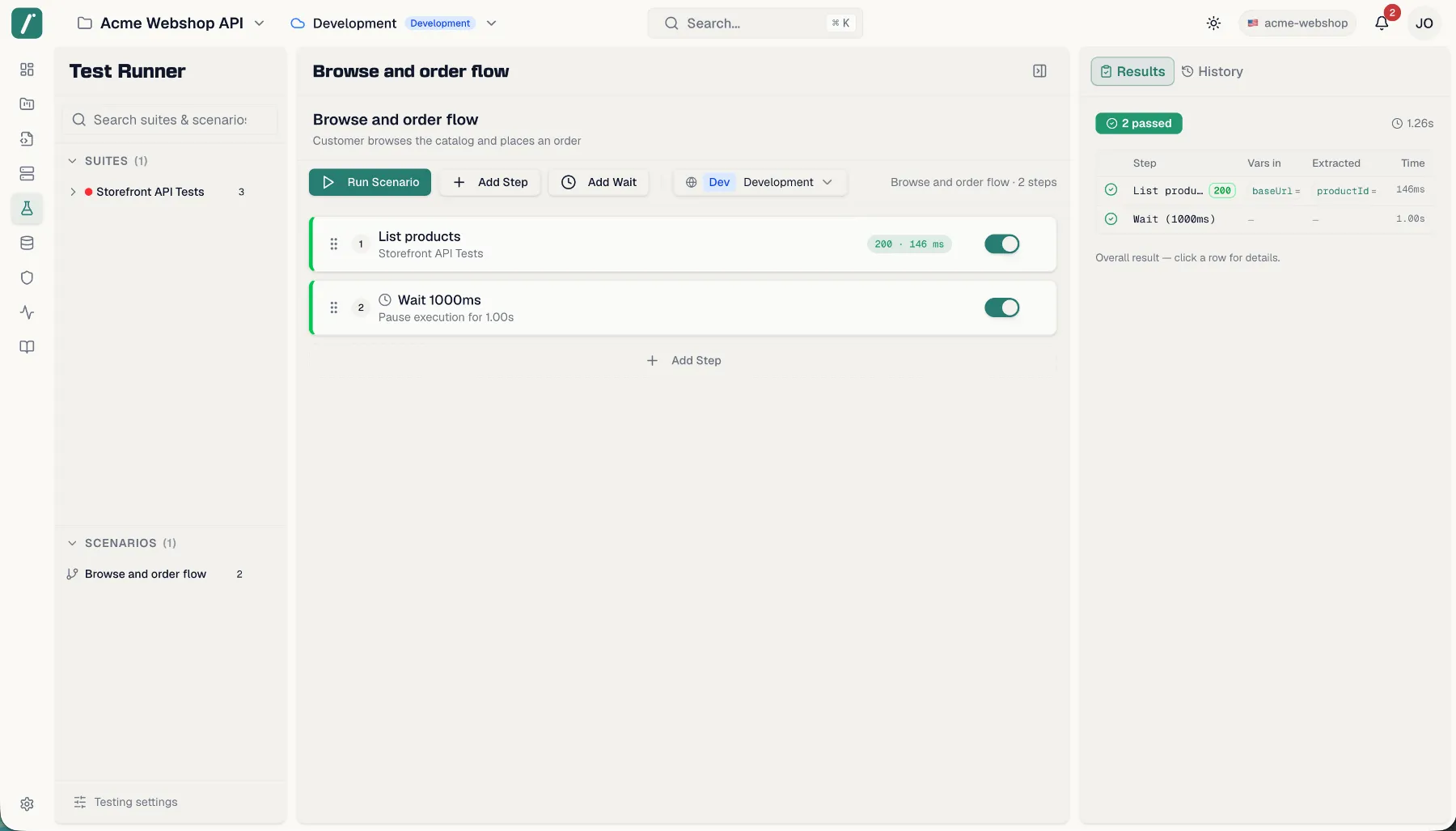Click the app logo in top-left corner
1456x831 pixels.
(27, 23)
